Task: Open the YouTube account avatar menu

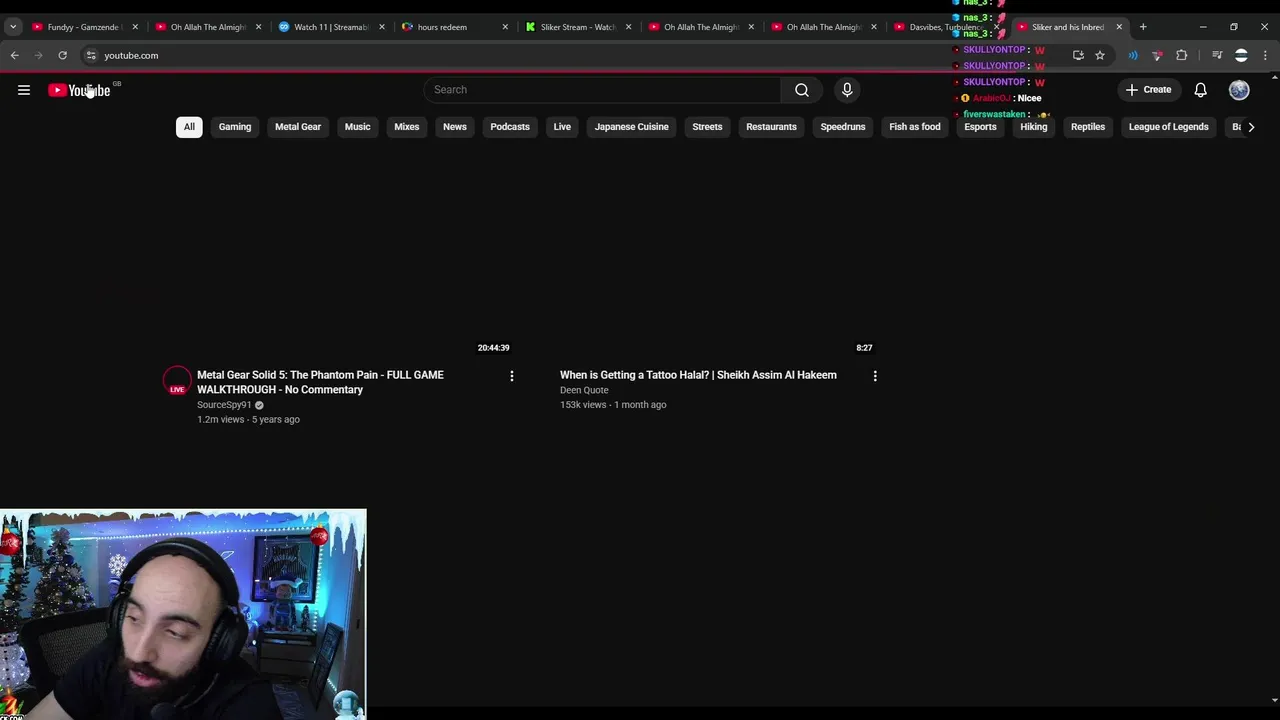Action: (1239, 90)
